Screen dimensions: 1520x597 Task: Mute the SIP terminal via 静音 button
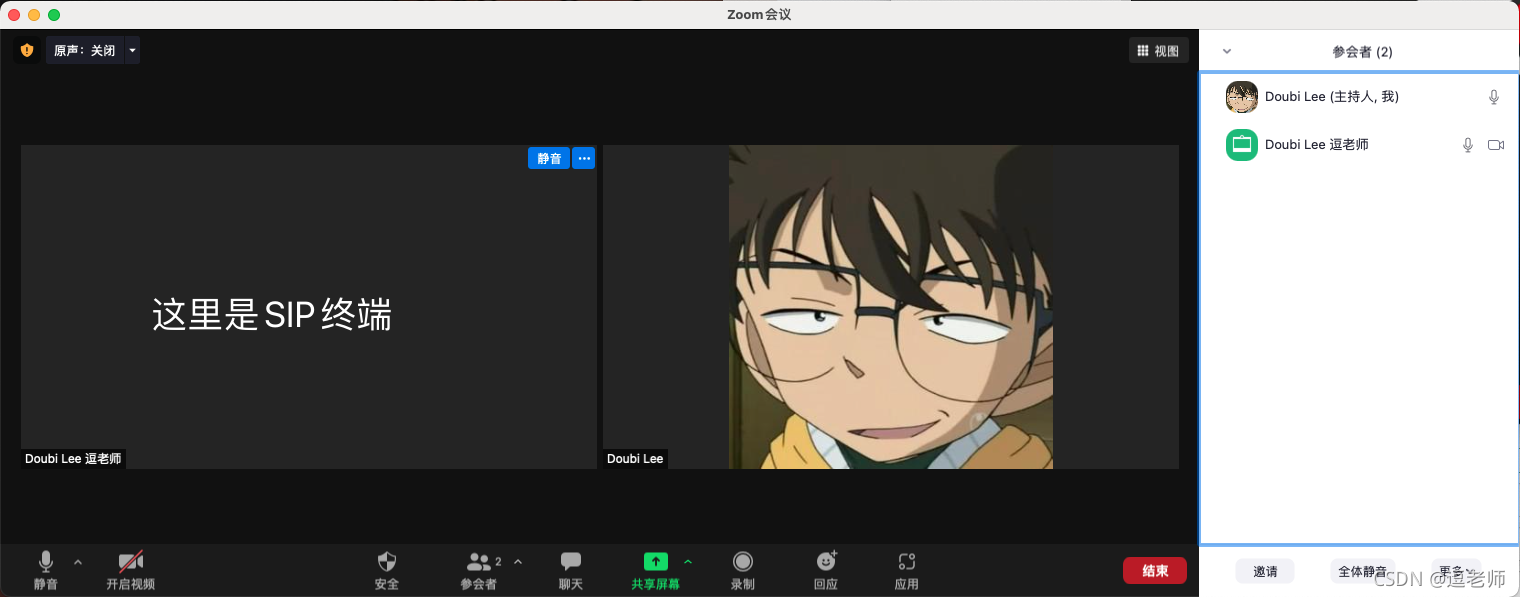coord(549,158)
